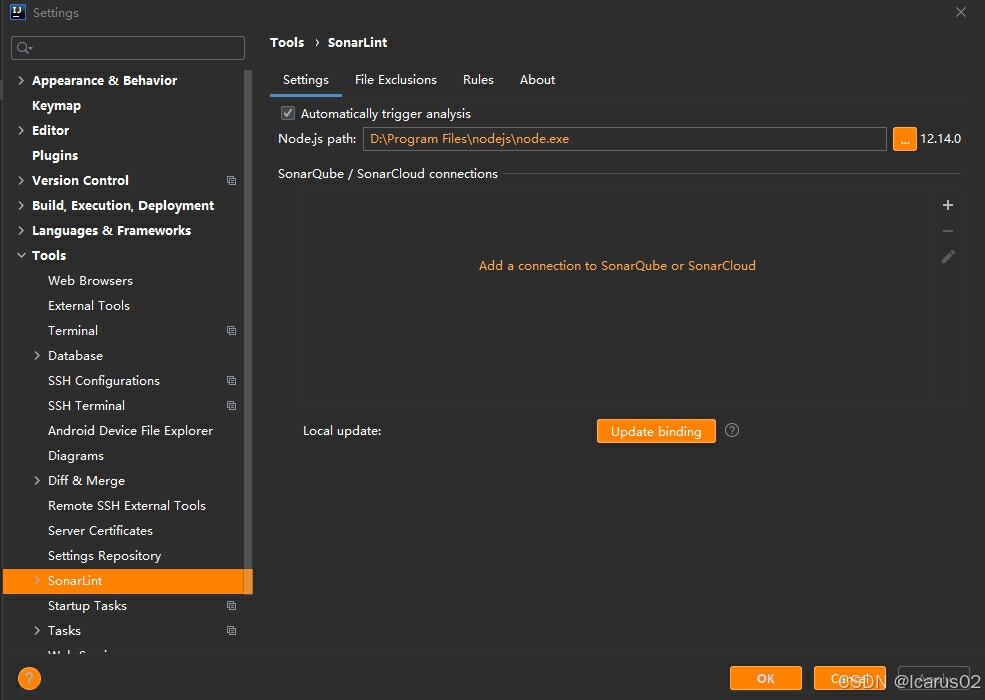
Task: Click the Tools breadcrumb
Action: click(287, 42)
